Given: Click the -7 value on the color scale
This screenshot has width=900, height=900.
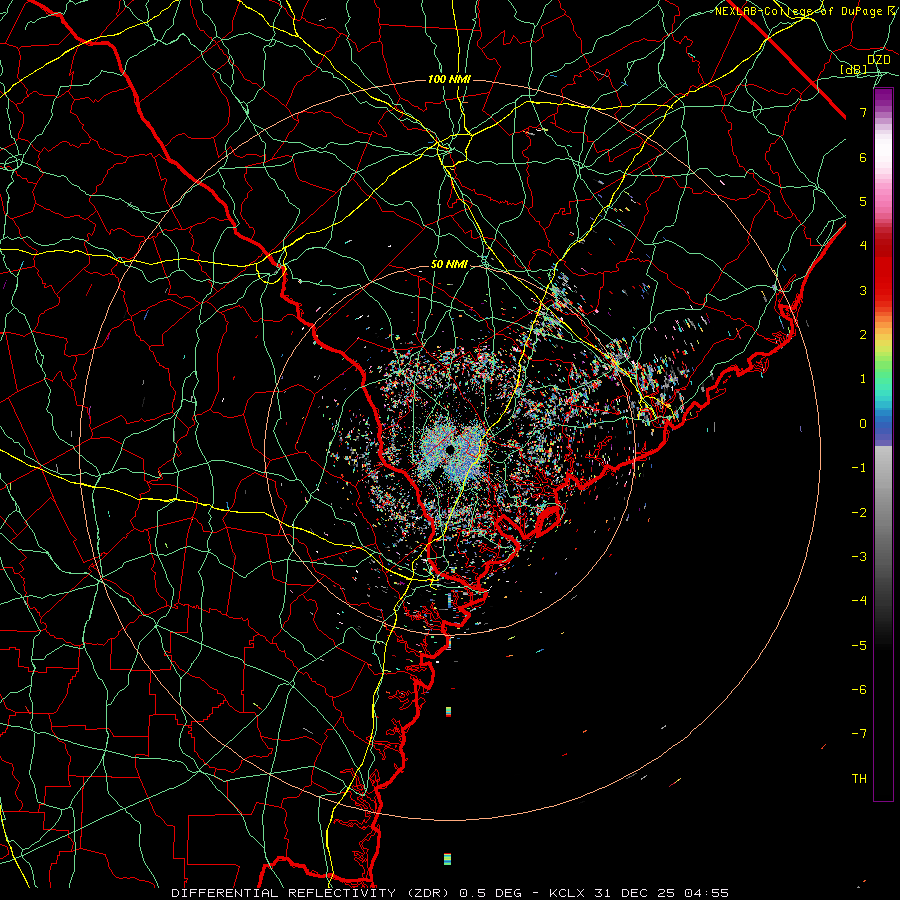Looking at the screenshot, I should 859,734.
